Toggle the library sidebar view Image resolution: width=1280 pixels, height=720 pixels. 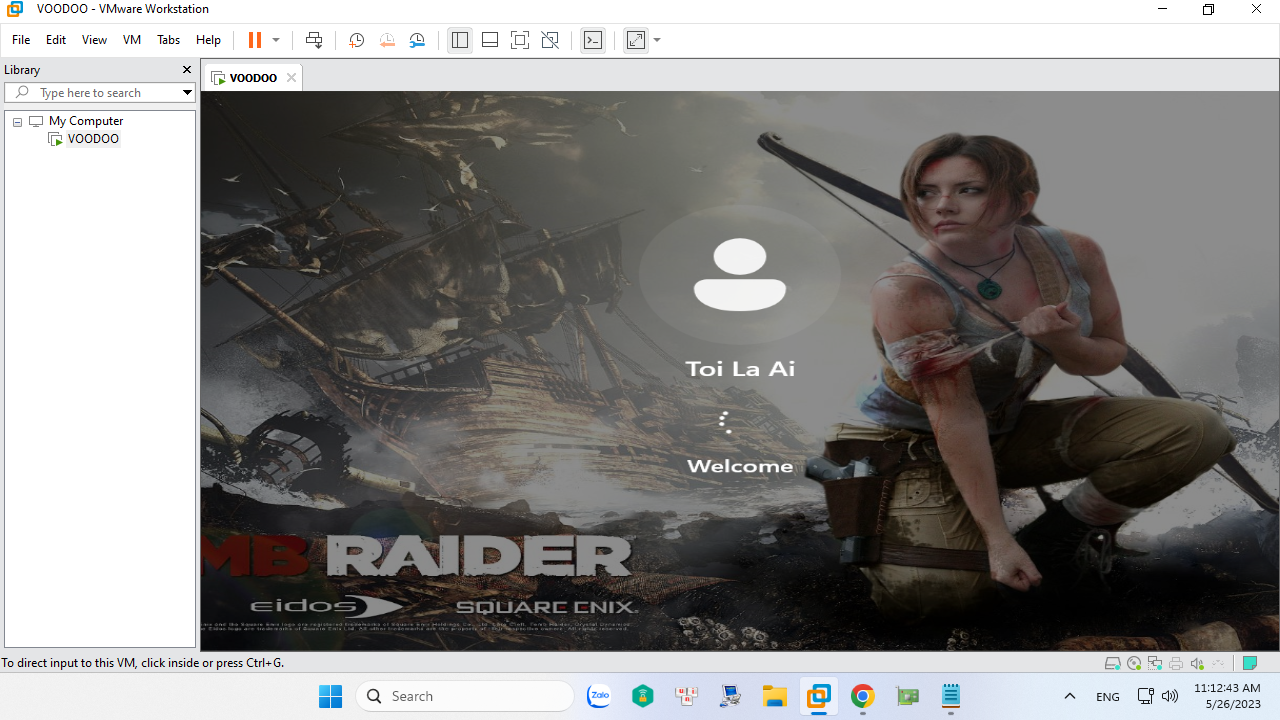pyautogui.click(x=459, y=40)
